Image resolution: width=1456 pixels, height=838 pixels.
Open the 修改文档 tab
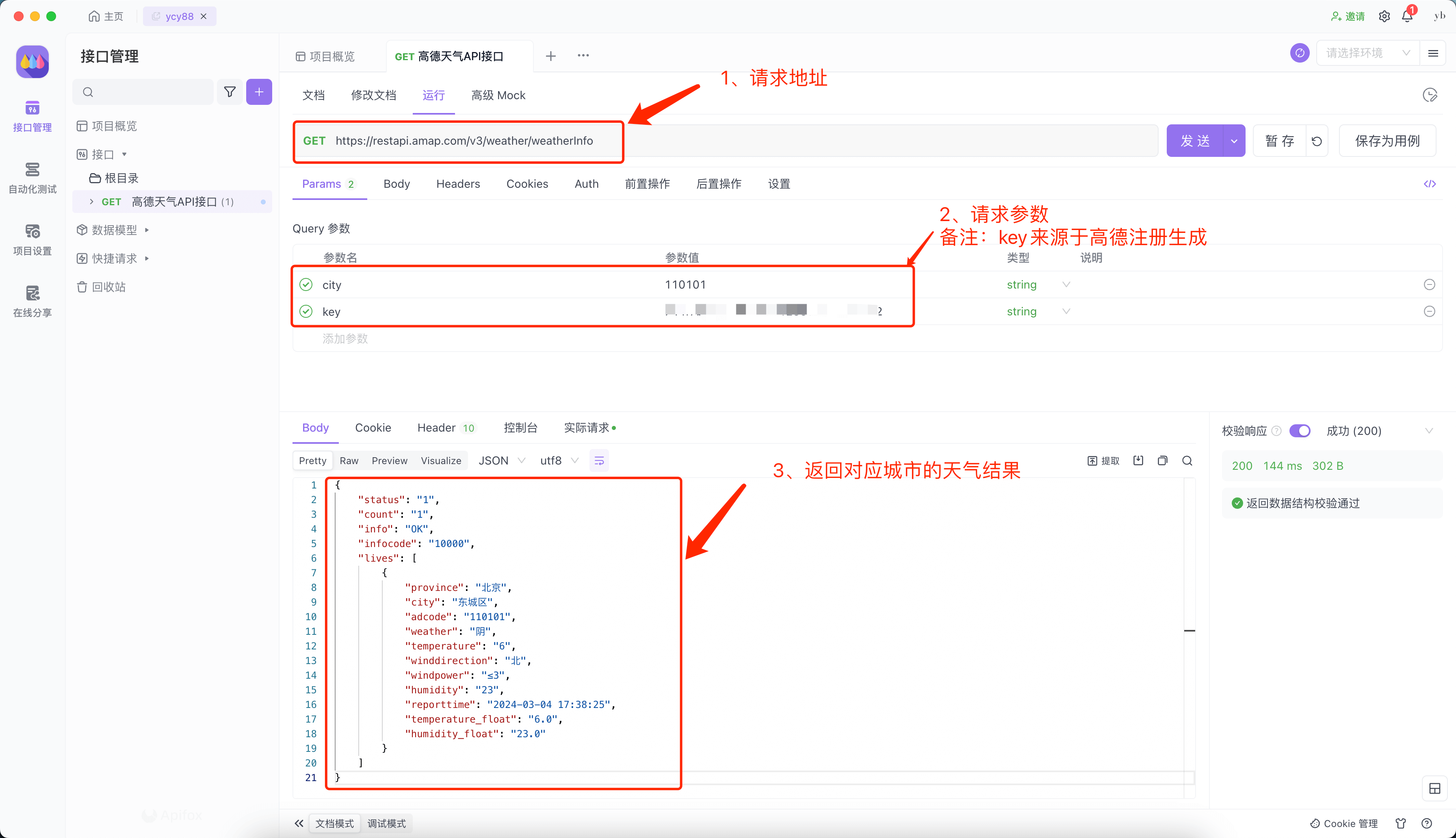click(373, 96)
